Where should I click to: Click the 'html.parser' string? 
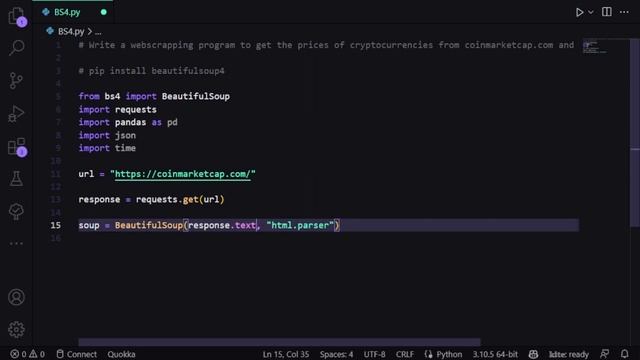[x=300, y=225]
